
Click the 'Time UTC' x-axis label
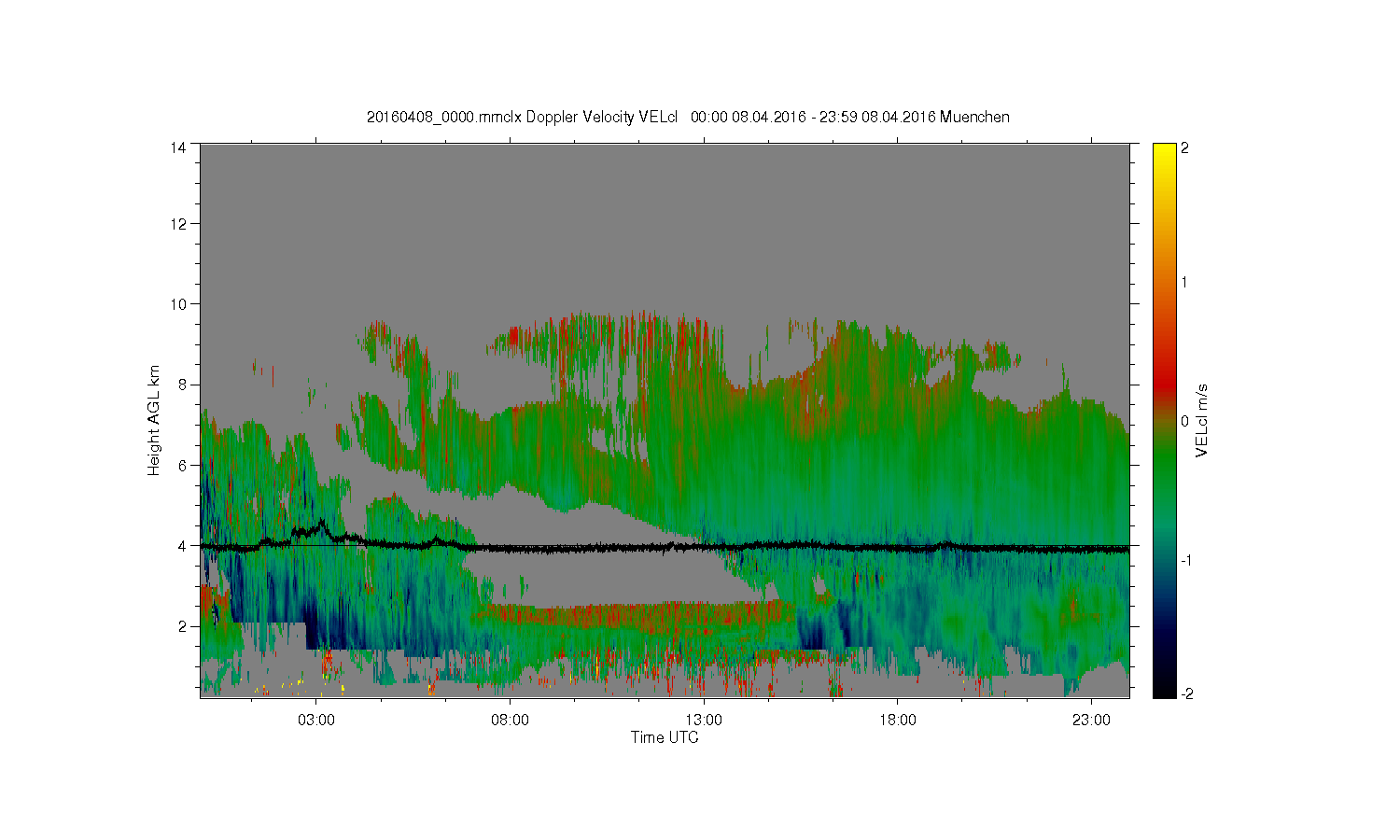pyautogui.click(x=665, y=737)
